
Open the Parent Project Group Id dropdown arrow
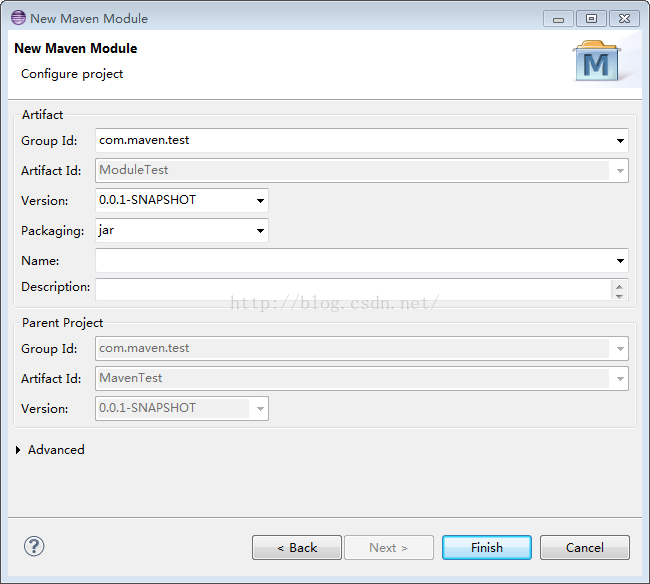(x=620, y=349)
